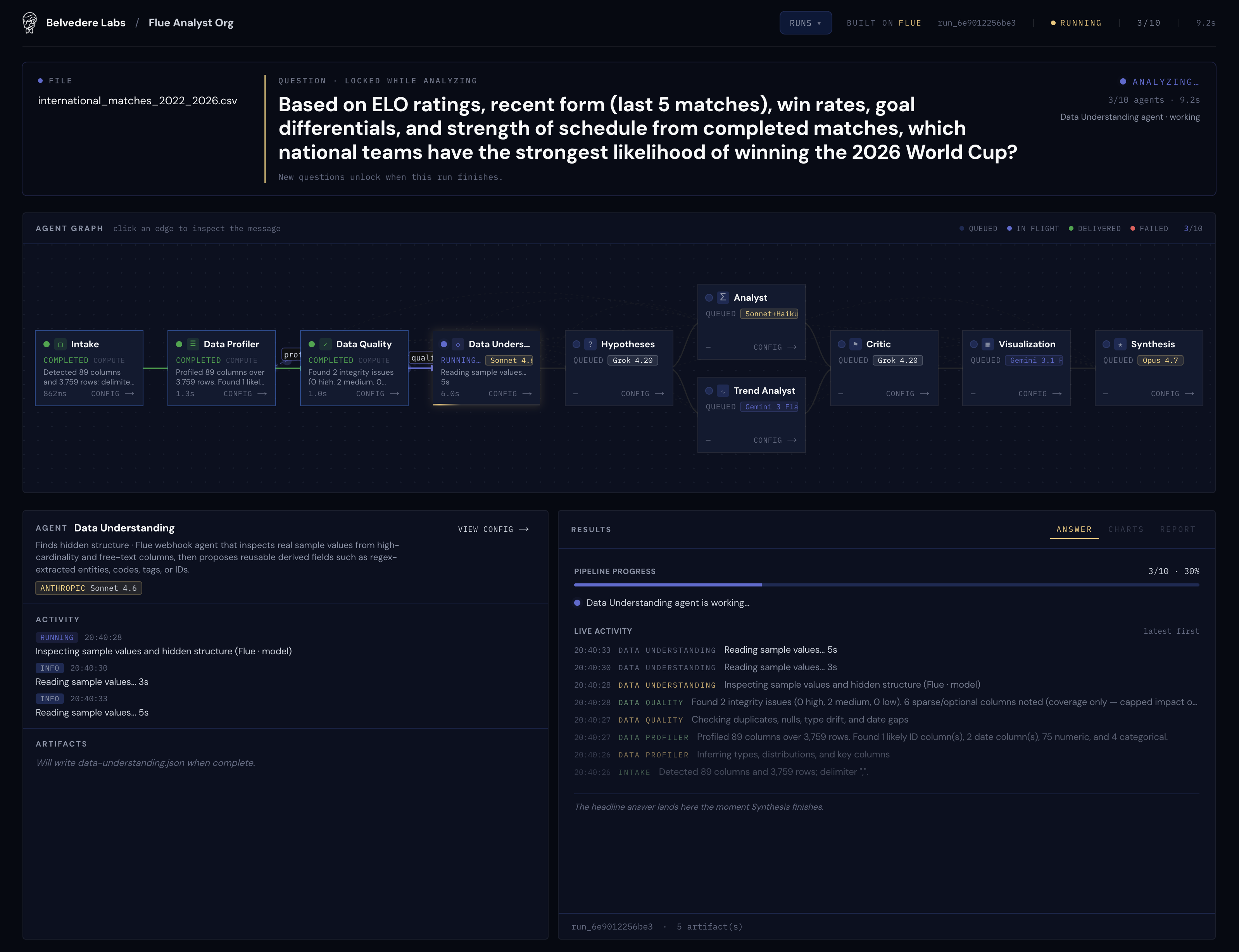Click the status dot on Data Understanding node
This screenshot has width=1239, height=952.
(444, 345)
